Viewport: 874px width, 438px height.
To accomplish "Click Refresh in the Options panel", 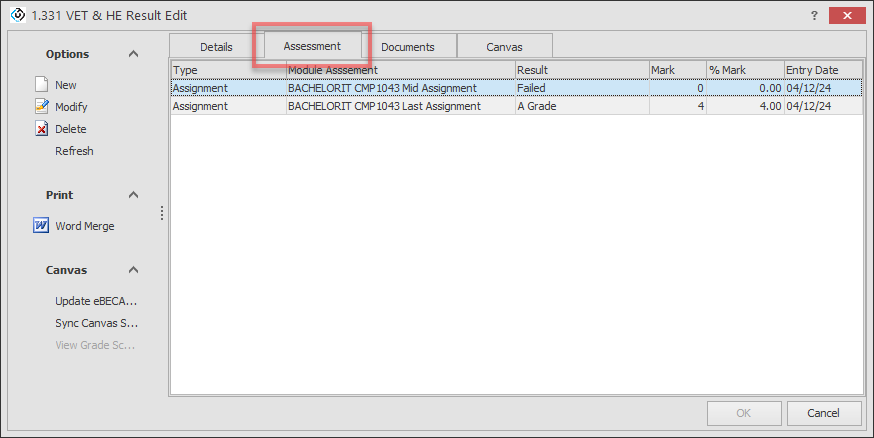I will tap(74, 151).
